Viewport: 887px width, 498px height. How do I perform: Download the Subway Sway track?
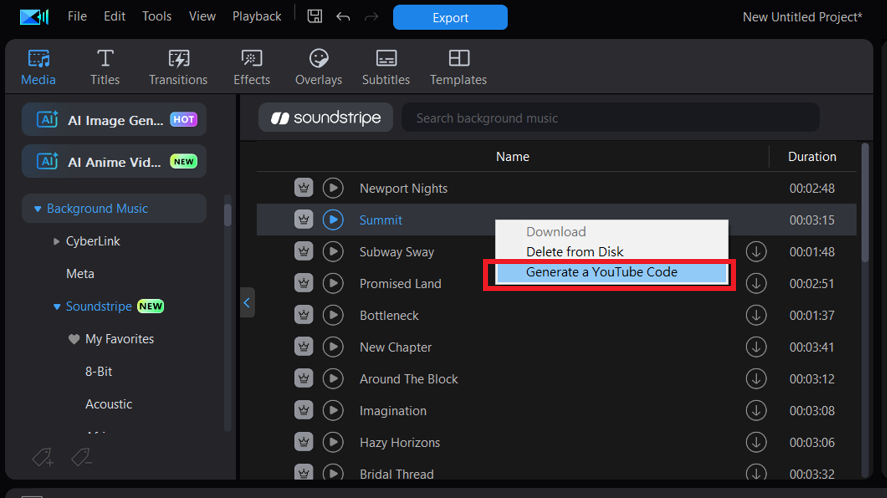(756, 251)
